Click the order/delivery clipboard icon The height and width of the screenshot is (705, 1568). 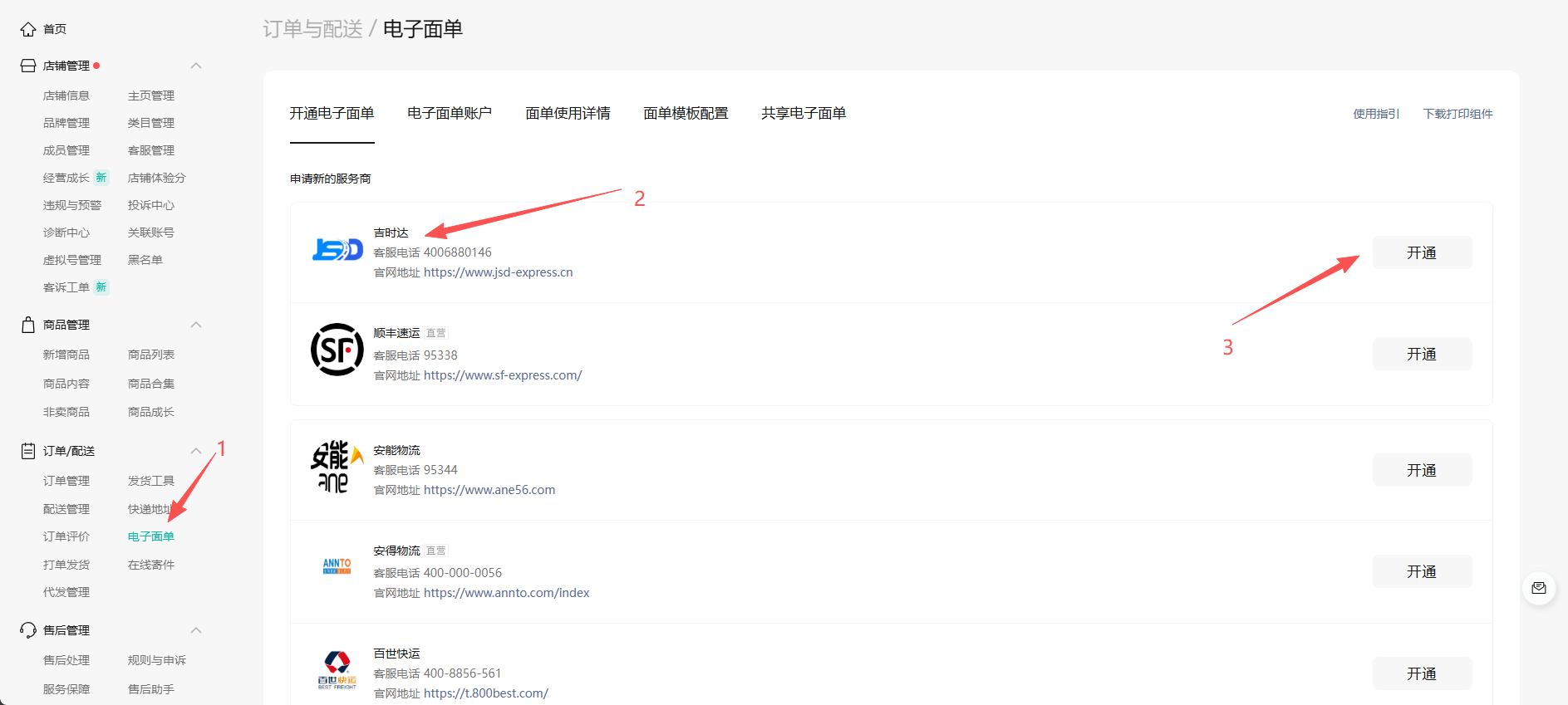pyautogui.click(x=27, y=451)
